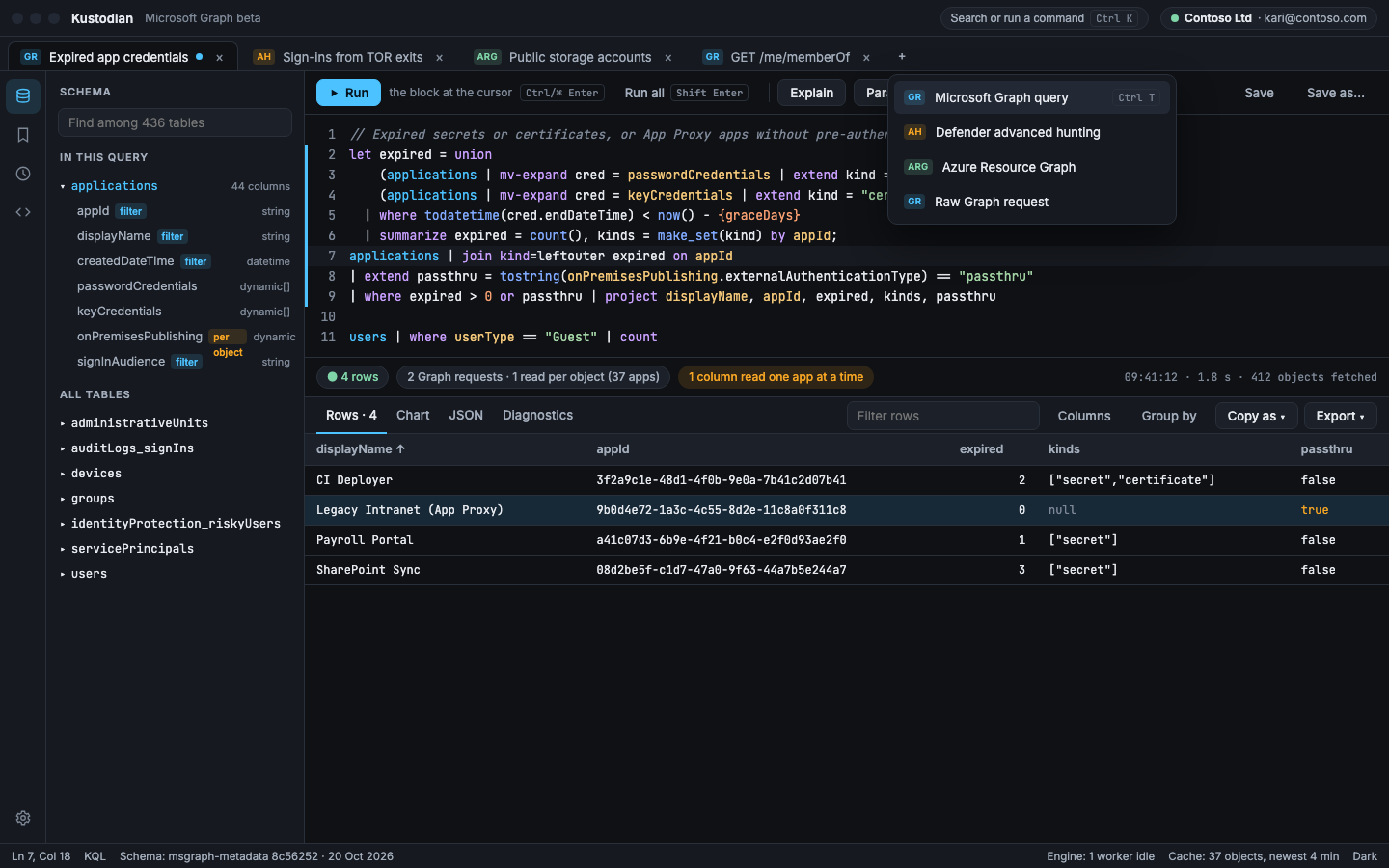Add a new tab with the plus icon
Screen dimensions: 1389x868
902,57
